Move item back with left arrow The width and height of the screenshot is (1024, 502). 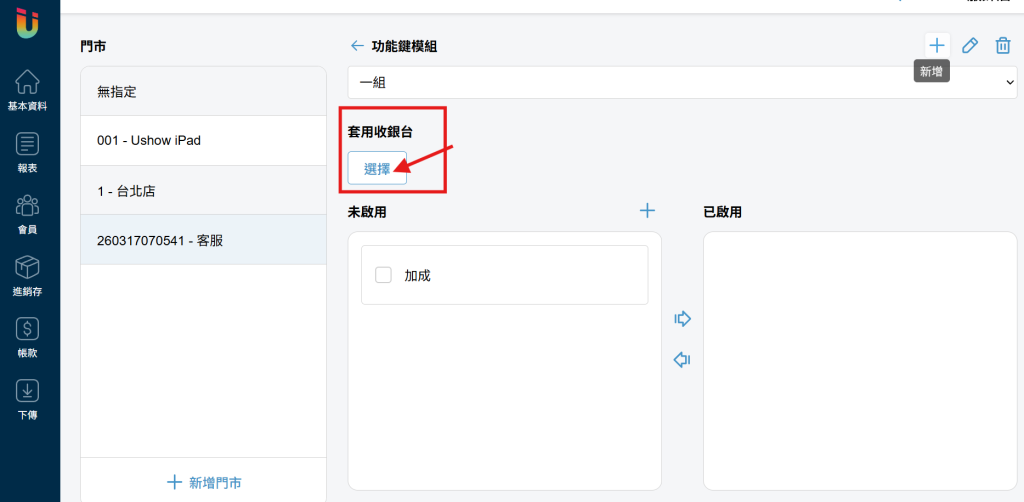tap(682, 360)
